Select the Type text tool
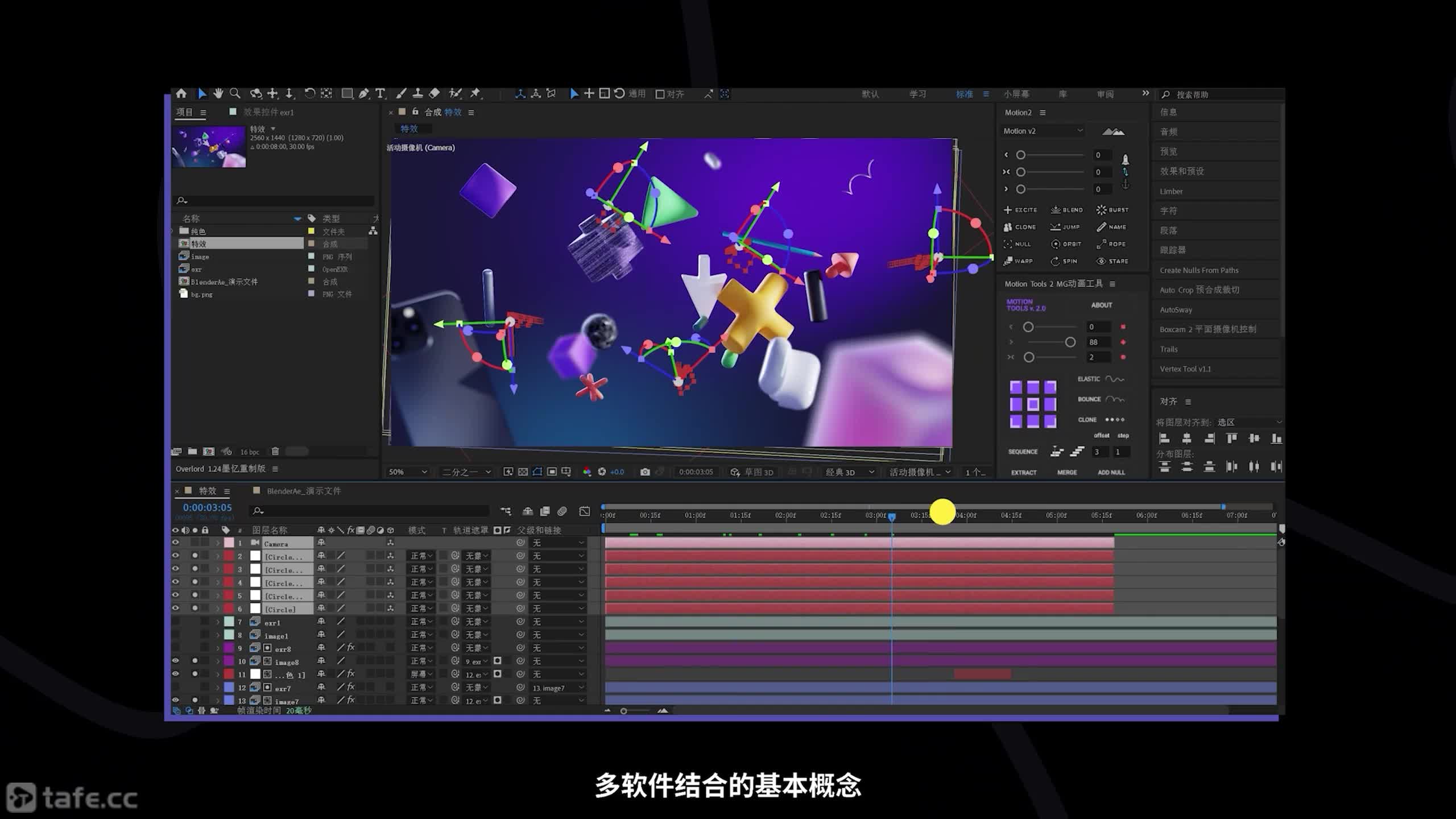 [x=380, y=93]
